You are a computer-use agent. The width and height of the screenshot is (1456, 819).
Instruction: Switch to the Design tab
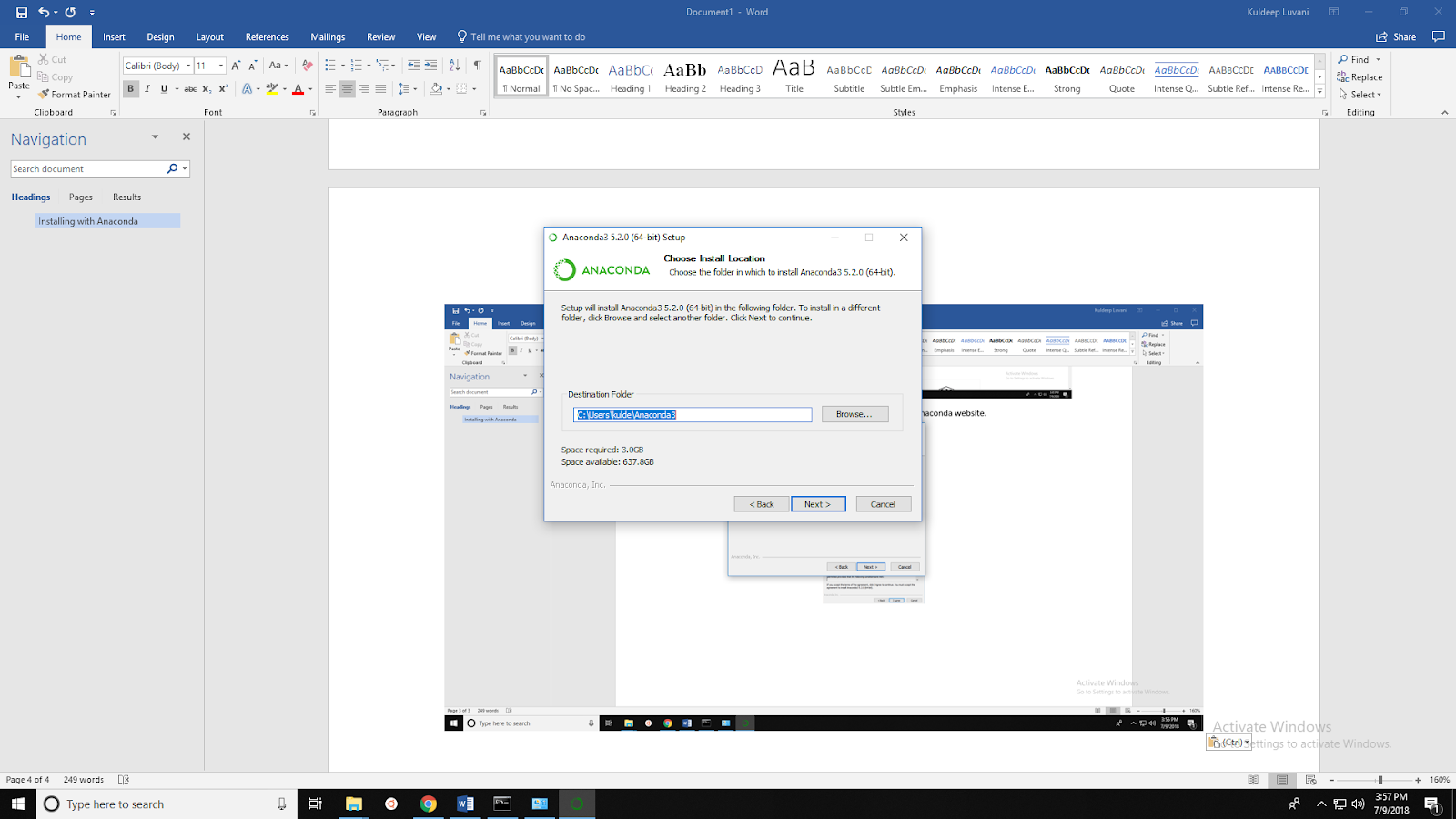tap(160, 37)
